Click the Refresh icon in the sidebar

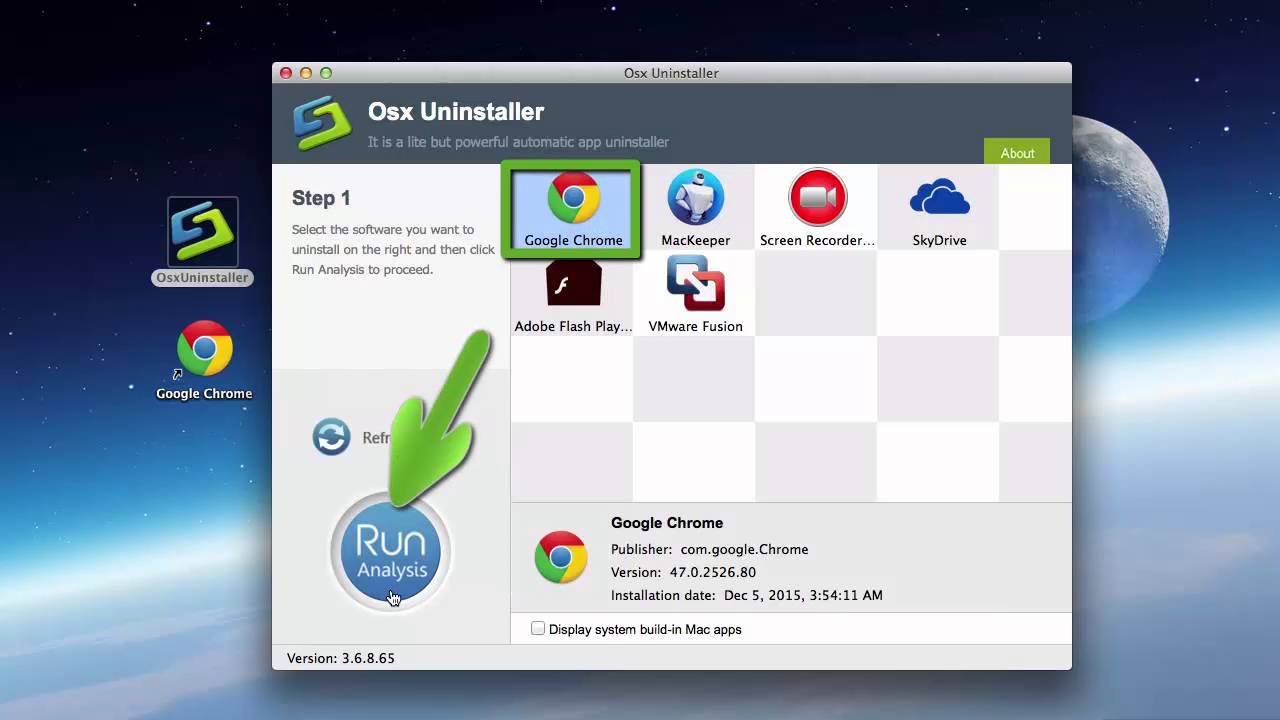(331, 437)
